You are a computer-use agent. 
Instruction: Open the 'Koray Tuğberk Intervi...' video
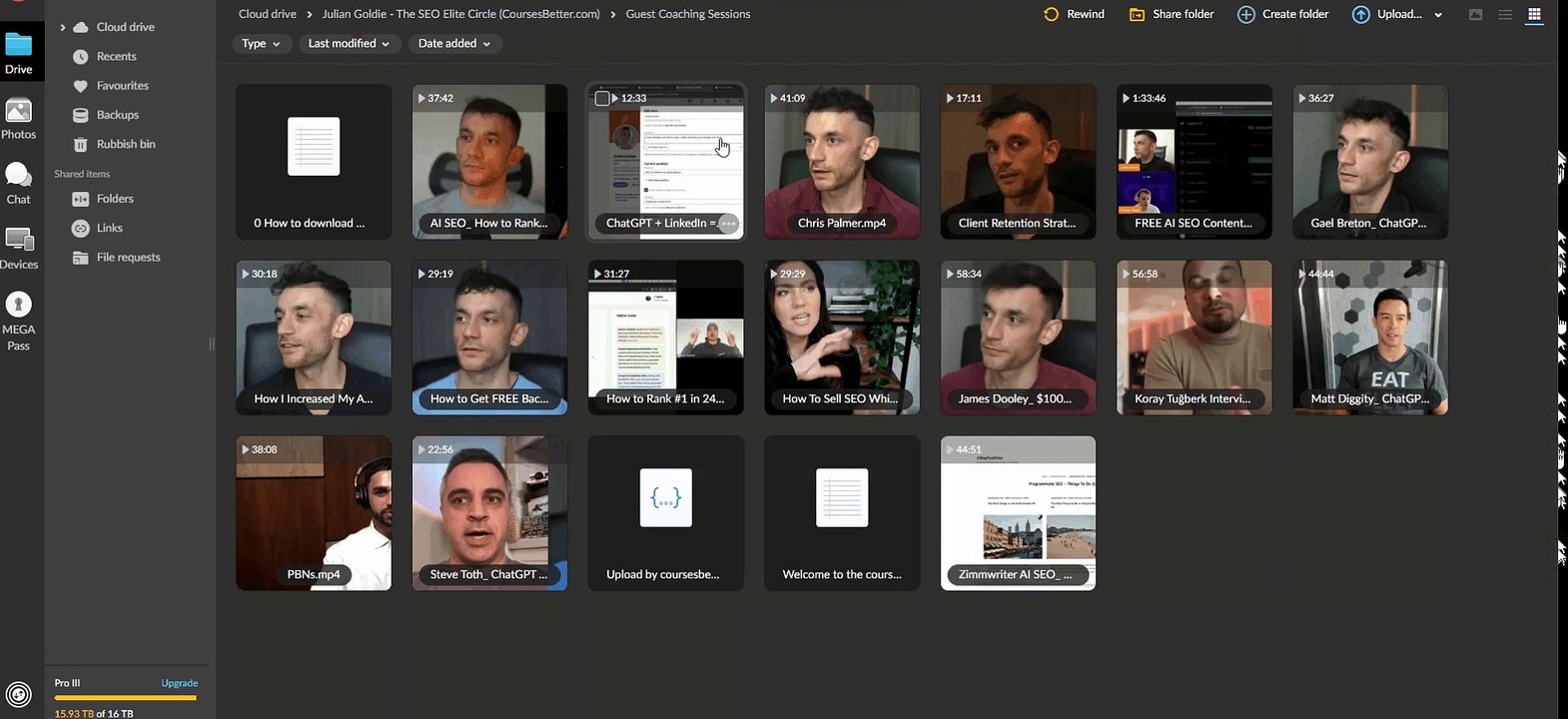(1194, 338)
